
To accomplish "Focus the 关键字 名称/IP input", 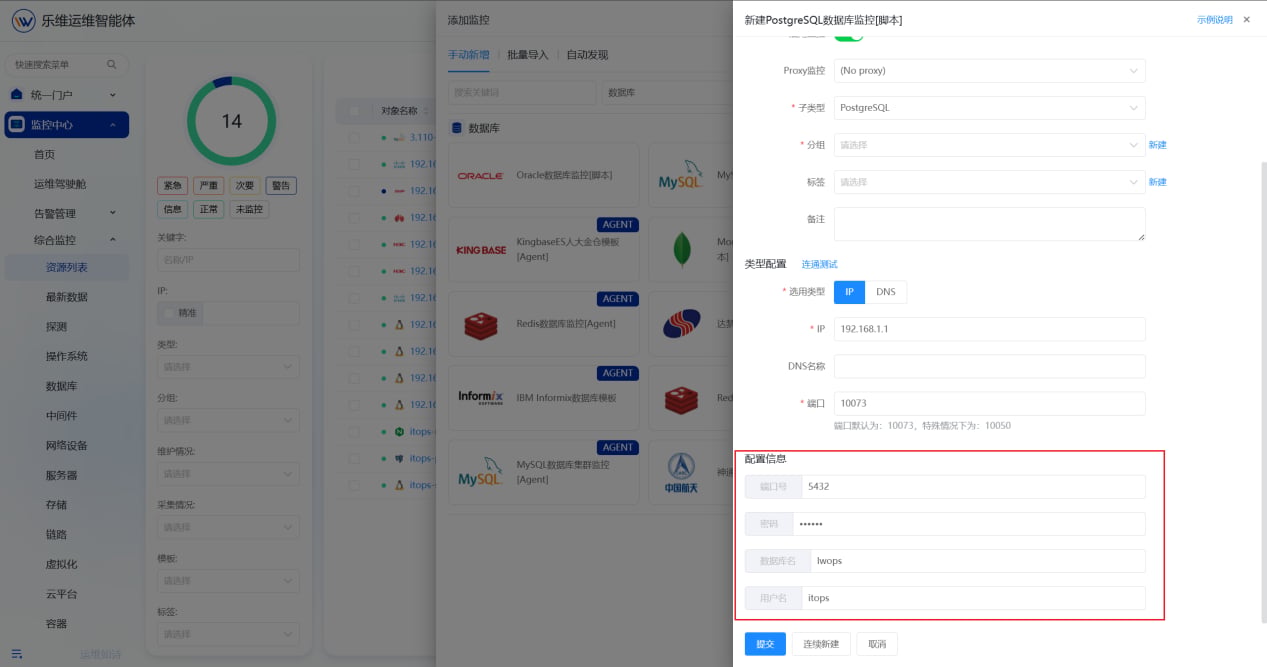I will [x=228, y=260].
